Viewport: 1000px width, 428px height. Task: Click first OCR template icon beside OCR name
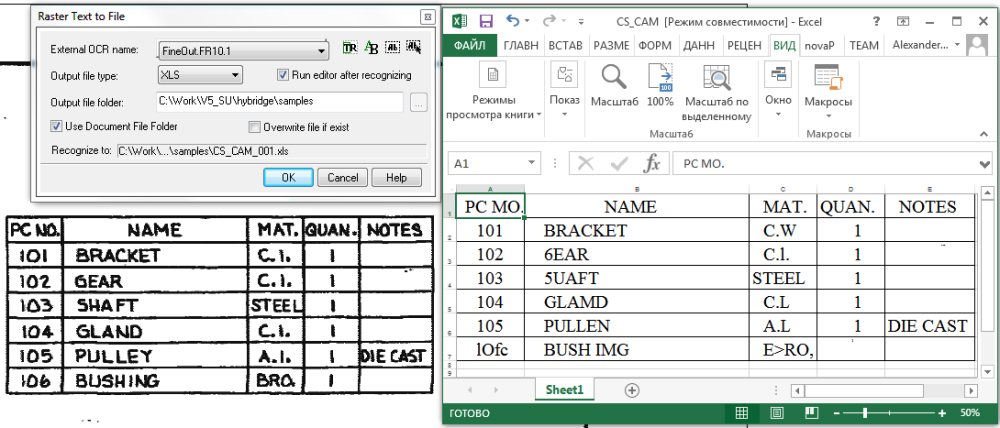point(349,47)
